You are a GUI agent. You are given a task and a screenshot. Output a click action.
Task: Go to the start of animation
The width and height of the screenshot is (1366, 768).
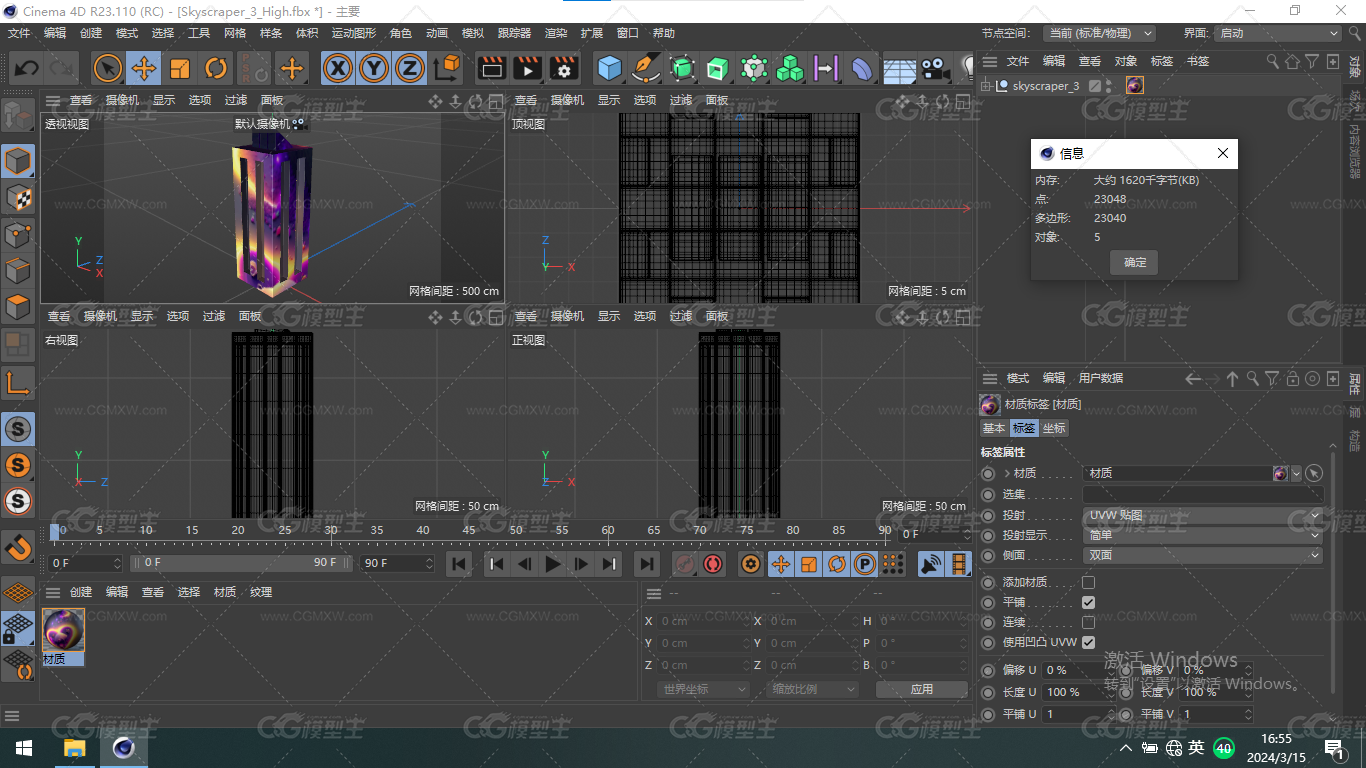(459, 564)
